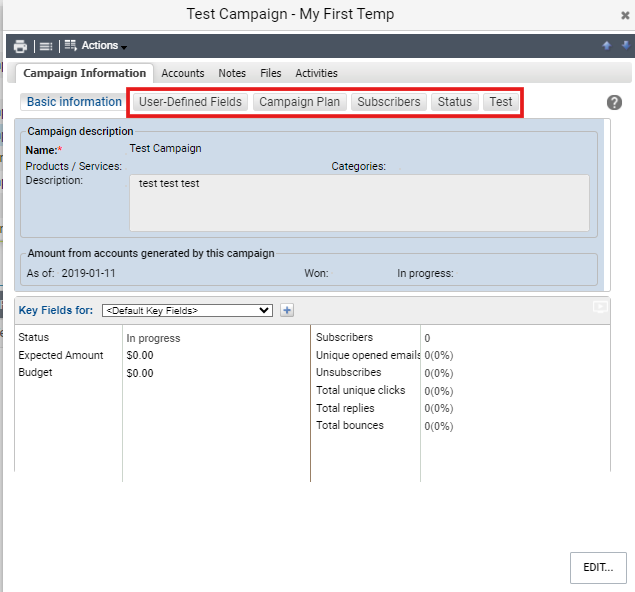Select the Status subtab

click(x=454, y=102)
